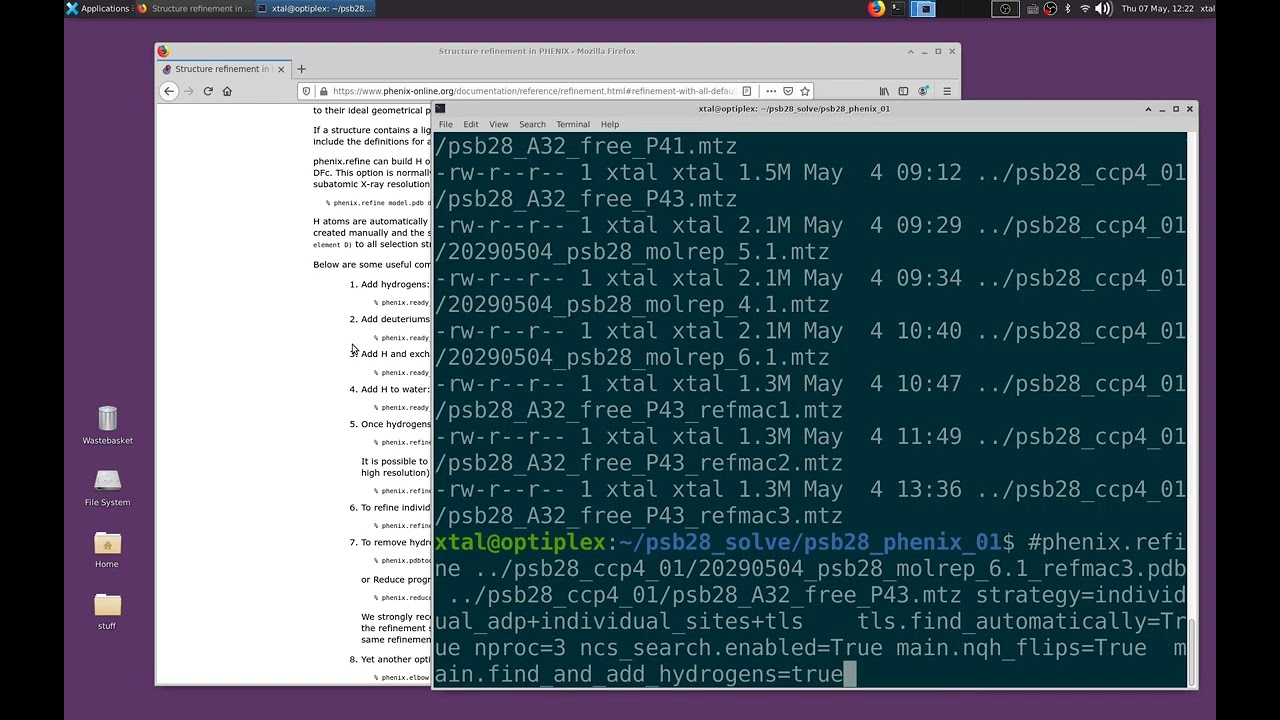Open page actions three-dots menu
Image resolution: width=1280 pixels, height=720 pixels.
coord(770,91)
